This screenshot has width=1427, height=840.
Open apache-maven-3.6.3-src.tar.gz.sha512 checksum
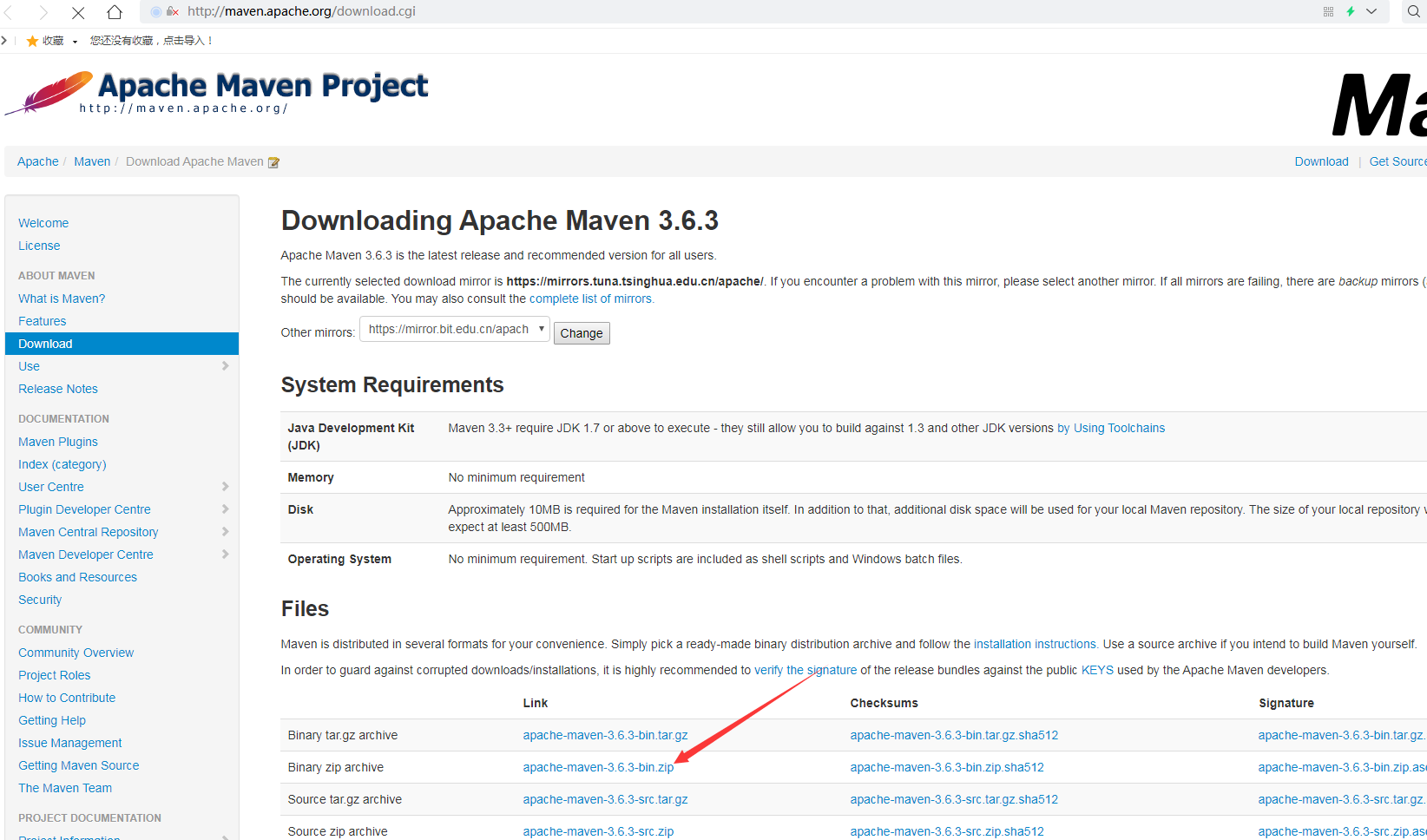click(x=954, y=799)
